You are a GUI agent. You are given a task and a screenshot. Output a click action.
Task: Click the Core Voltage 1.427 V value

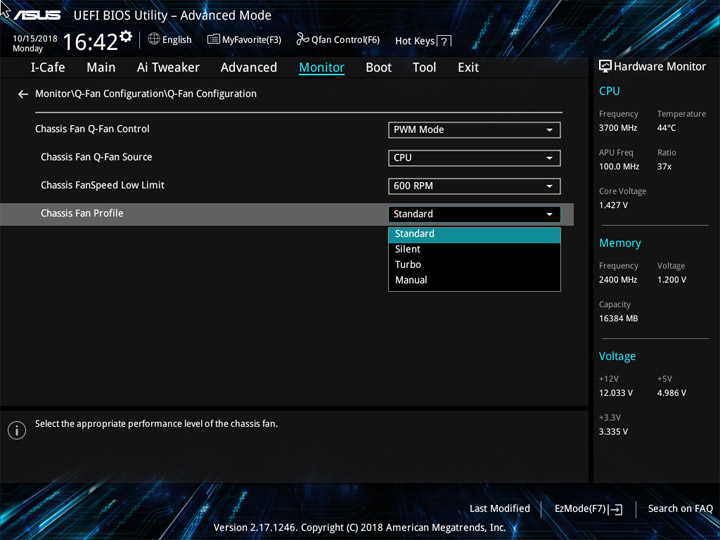(x=613, y=205)
